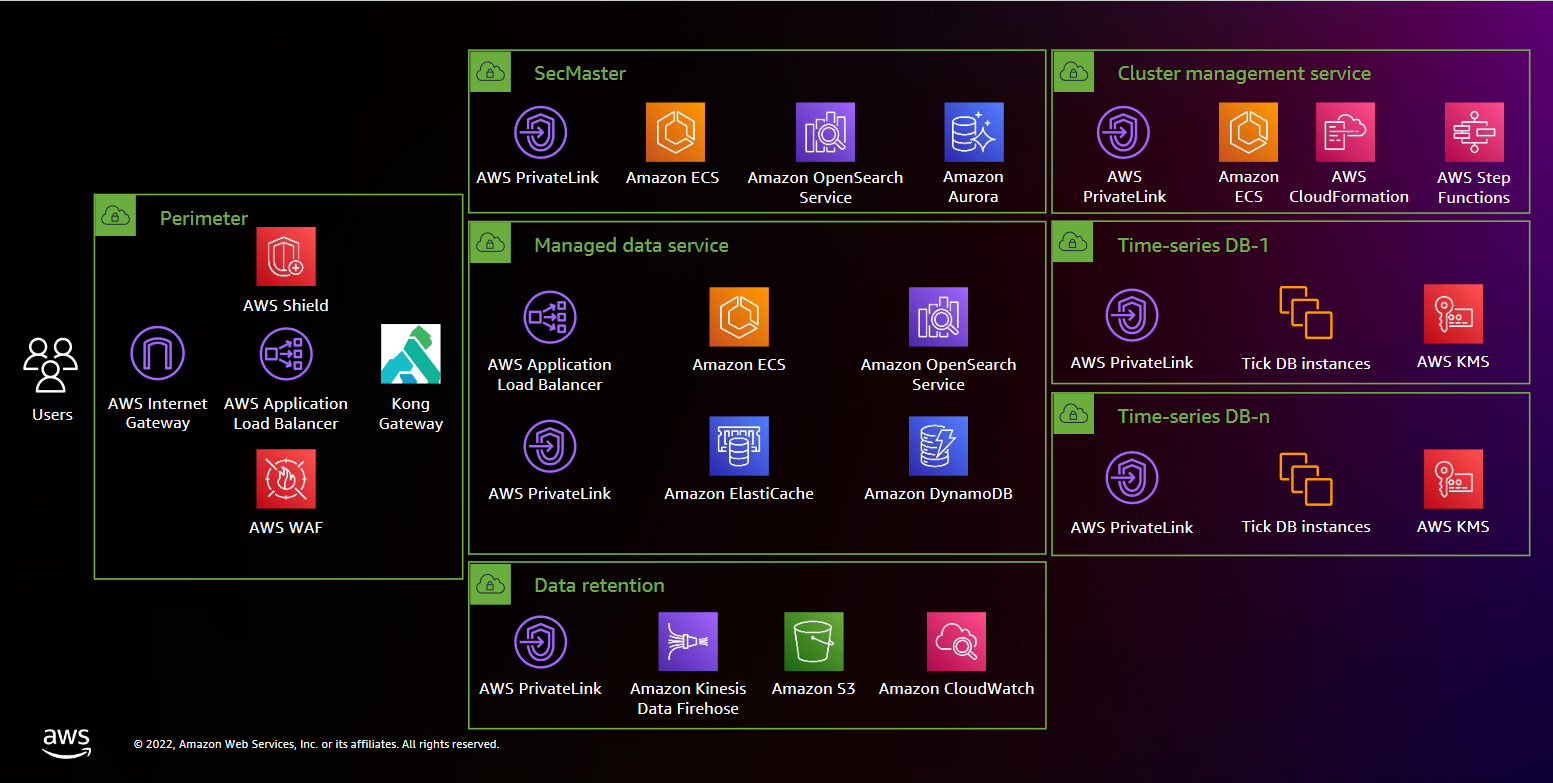Select the SecMaster VPC lock badge

489,71
